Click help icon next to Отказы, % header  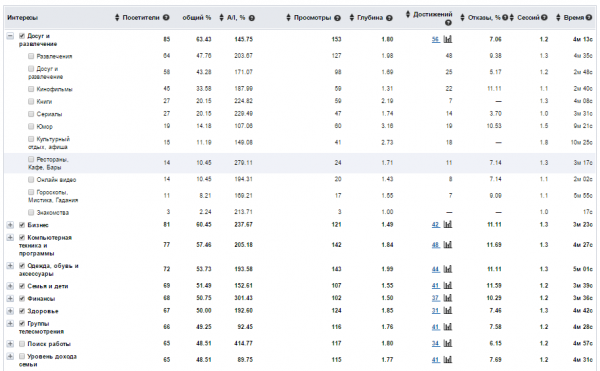505,18
